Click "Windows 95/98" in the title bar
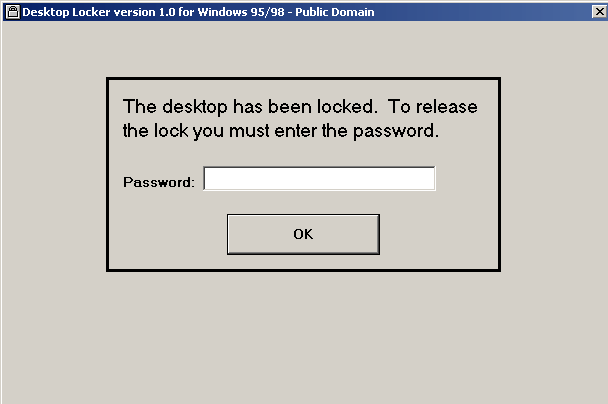The image size is (608, 404). click(x=241, y=12)
